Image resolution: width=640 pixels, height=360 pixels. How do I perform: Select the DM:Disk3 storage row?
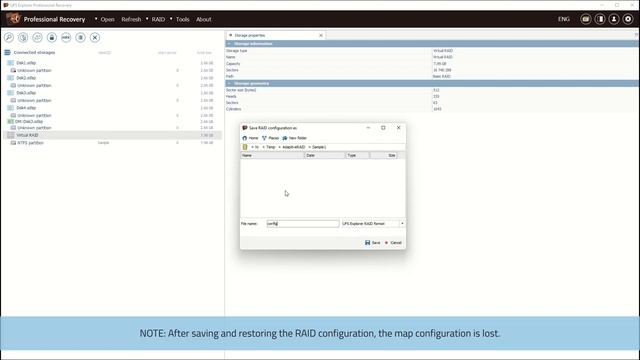pos(112,122)
